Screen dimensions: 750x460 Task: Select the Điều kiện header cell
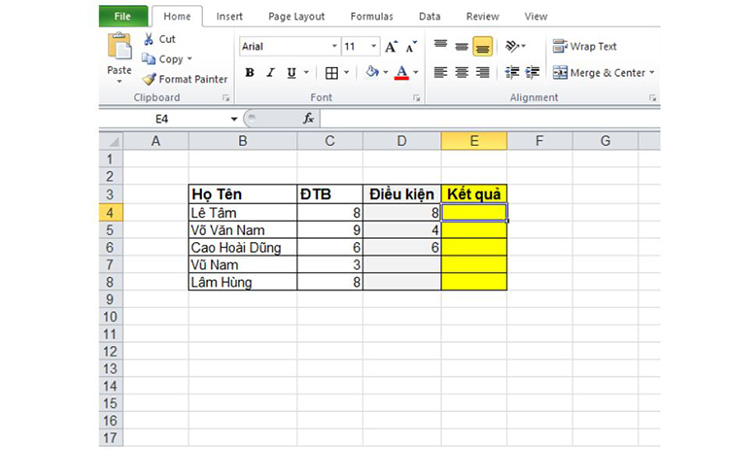402,194
